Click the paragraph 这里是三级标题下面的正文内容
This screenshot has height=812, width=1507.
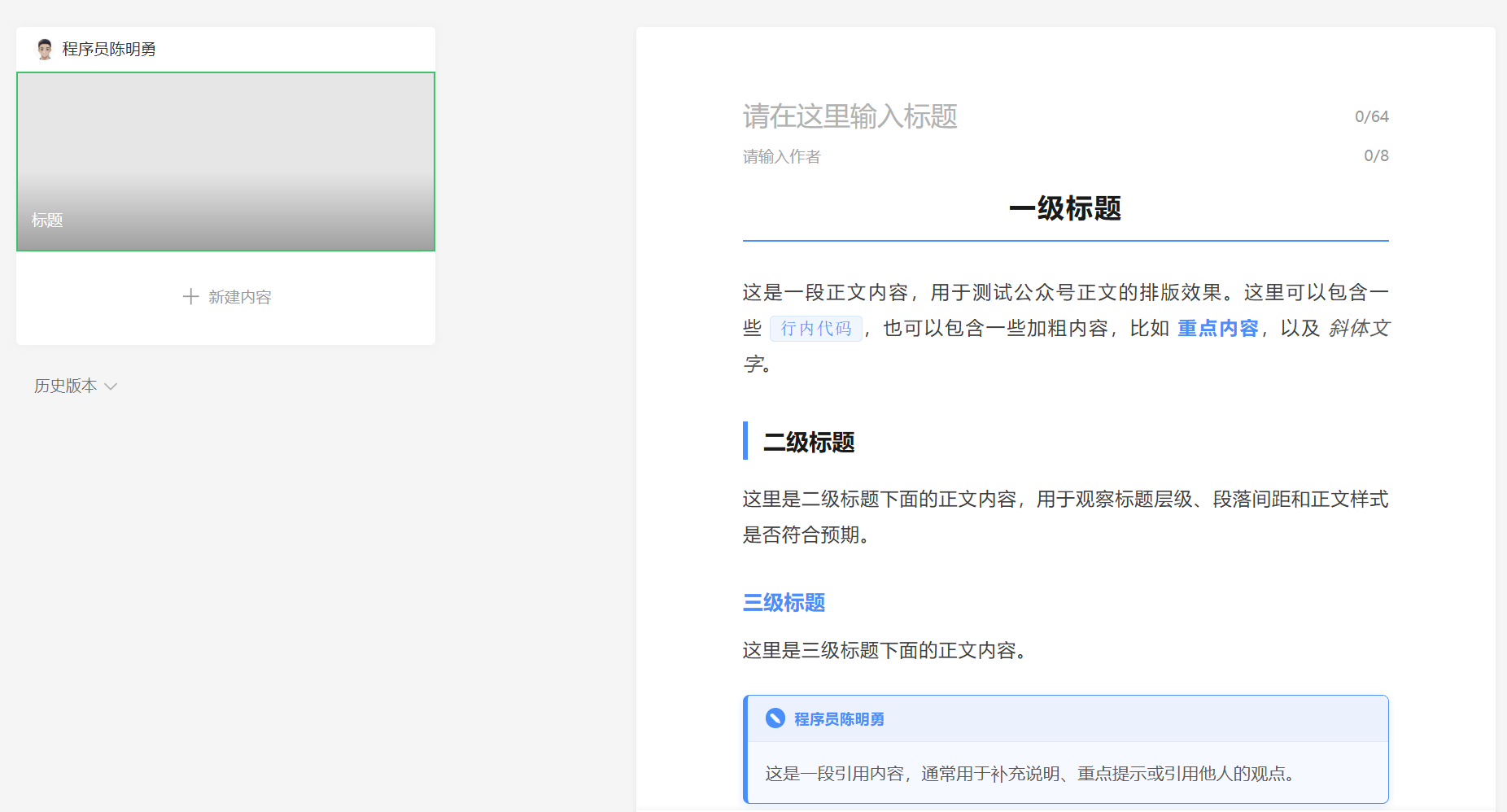click(x=885, y=651)
